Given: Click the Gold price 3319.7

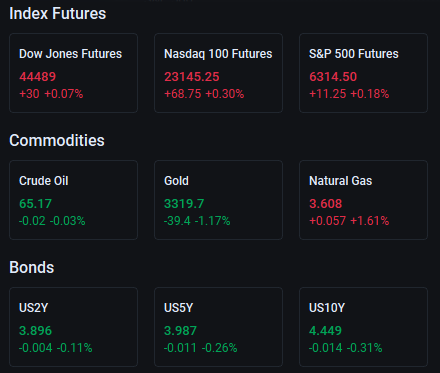Looking at the screenshot, I should pos(184,204).
